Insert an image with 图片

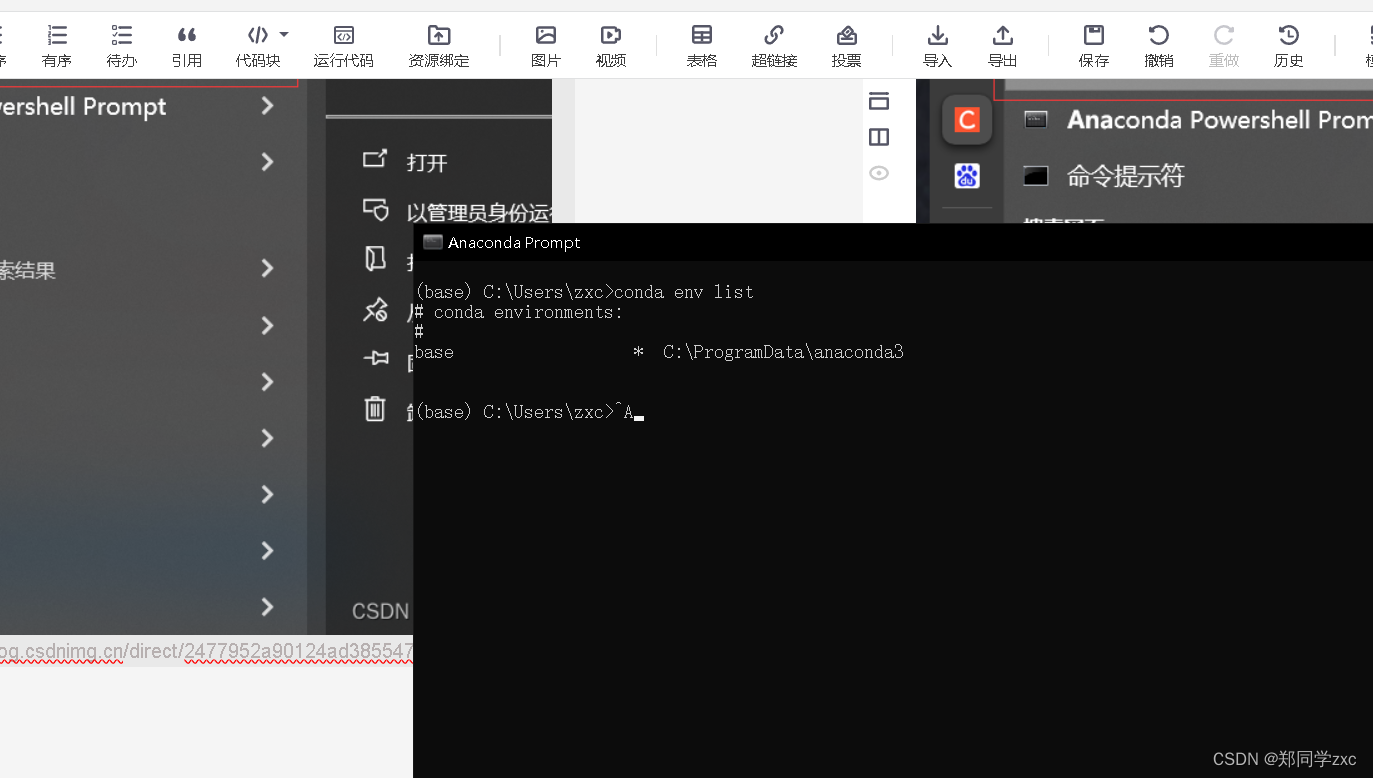click(x=546, y=47)
